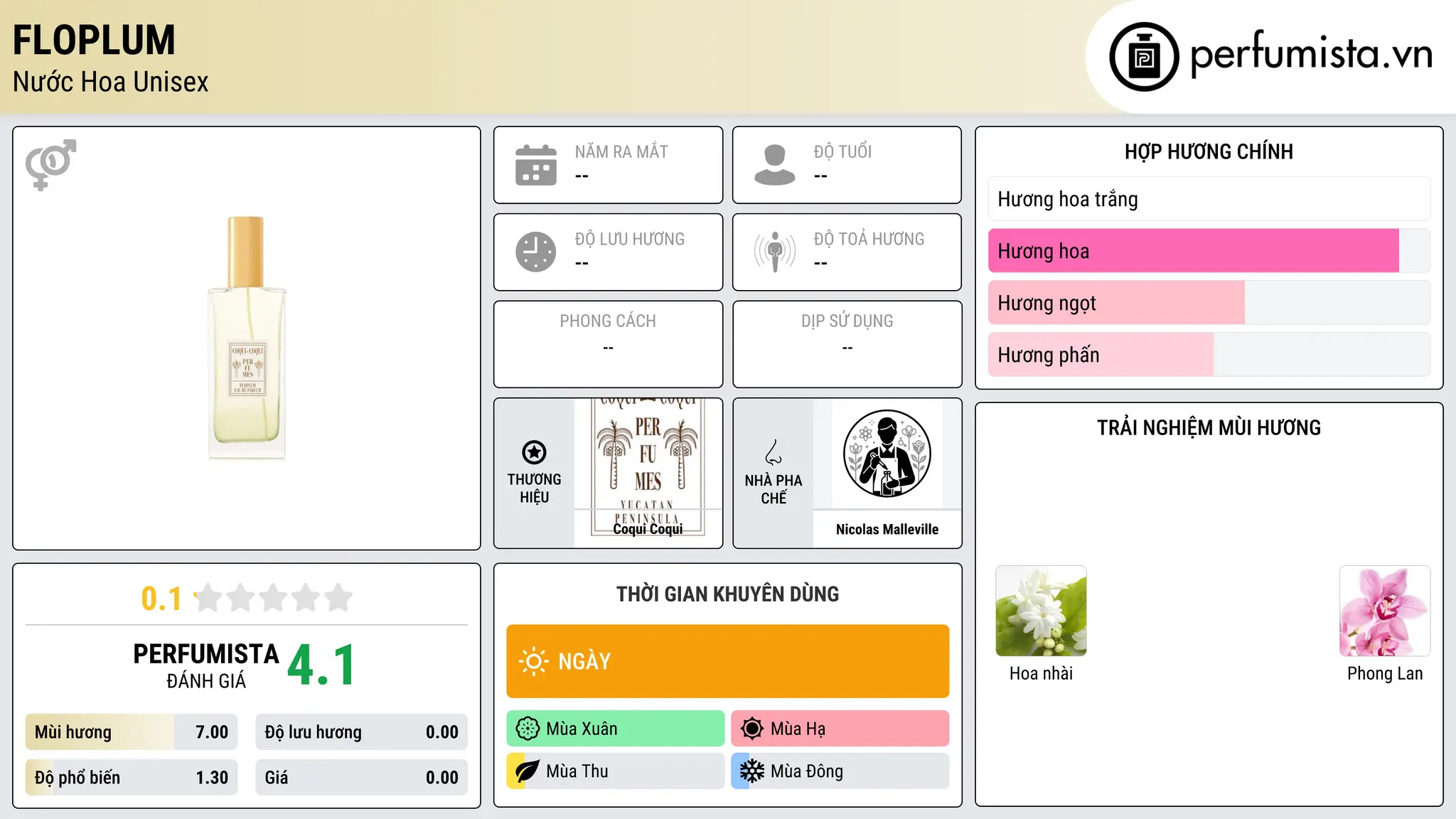Open the Phong Lan orchid note image
This screenshot has height=819, width=1456.
(x=1385, y=611)
